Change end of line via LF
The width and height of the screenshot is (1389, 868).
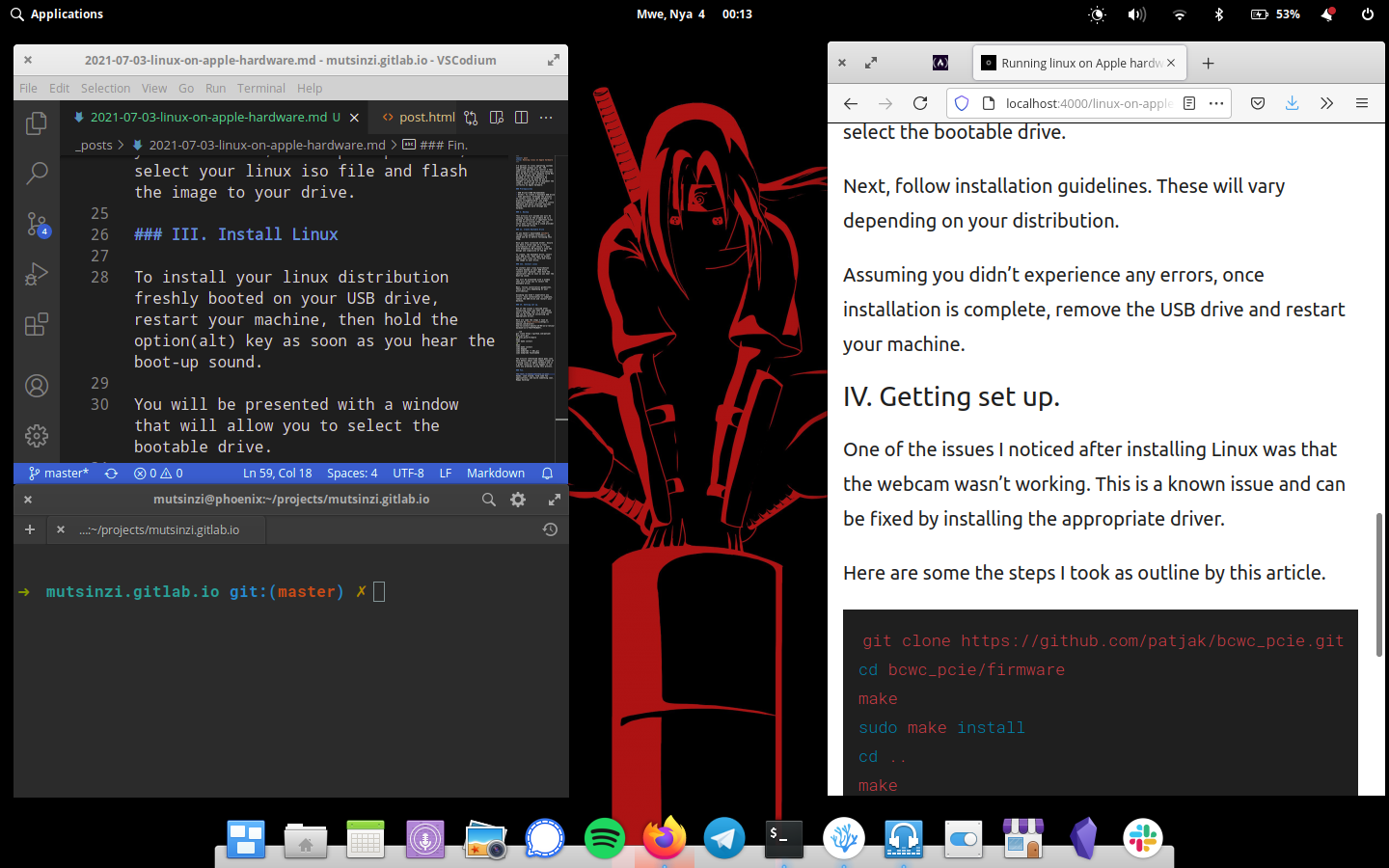[446, 474]
